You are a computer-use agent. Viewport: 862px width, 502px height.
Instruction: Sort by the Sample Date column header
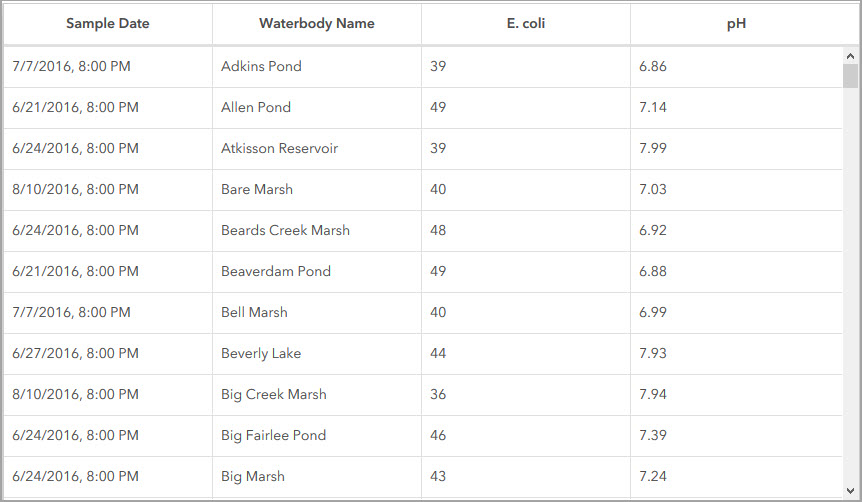click(x=108, y=24)
